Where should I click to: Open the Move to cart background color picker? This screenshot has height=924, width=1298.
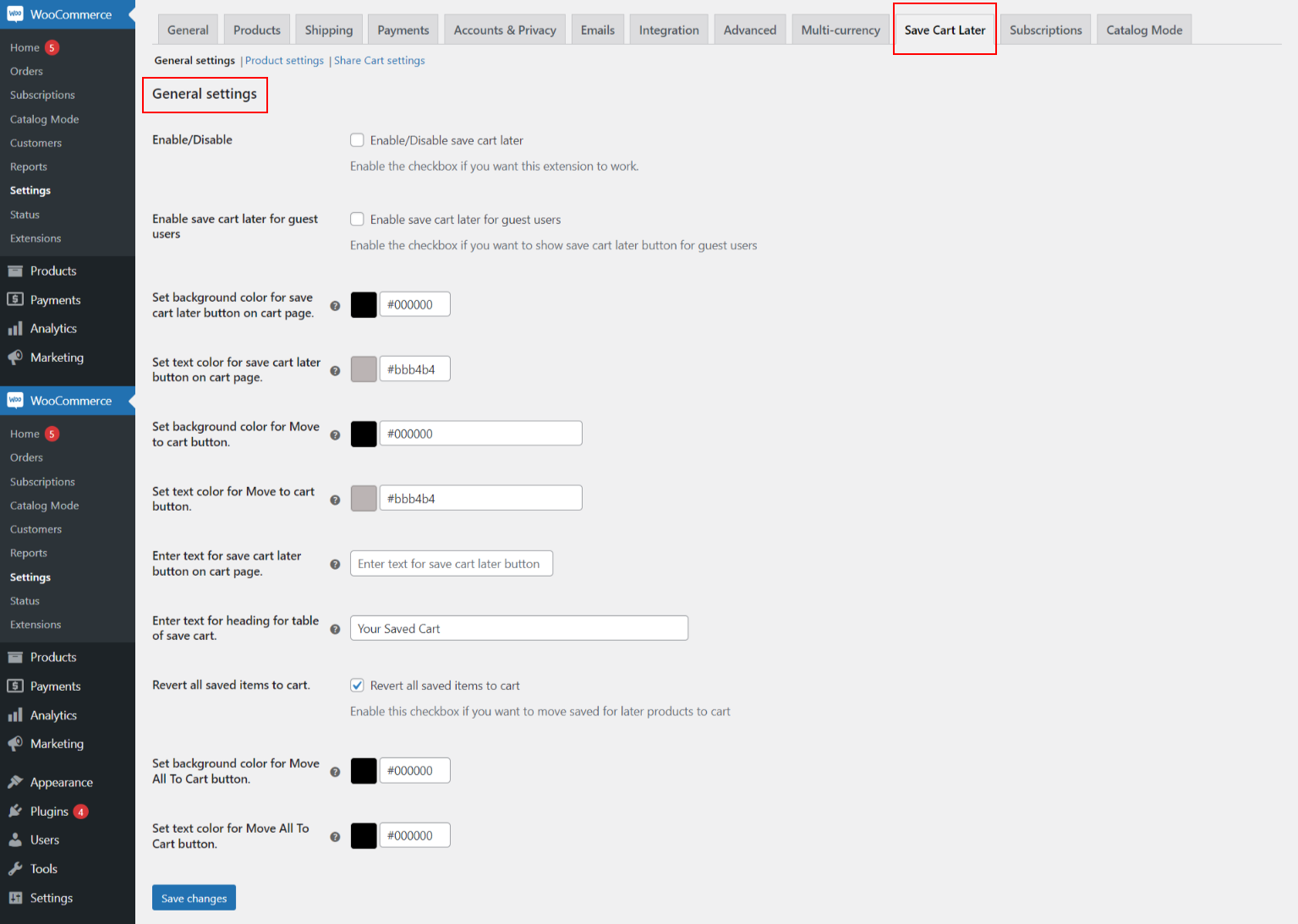point(363,433)
